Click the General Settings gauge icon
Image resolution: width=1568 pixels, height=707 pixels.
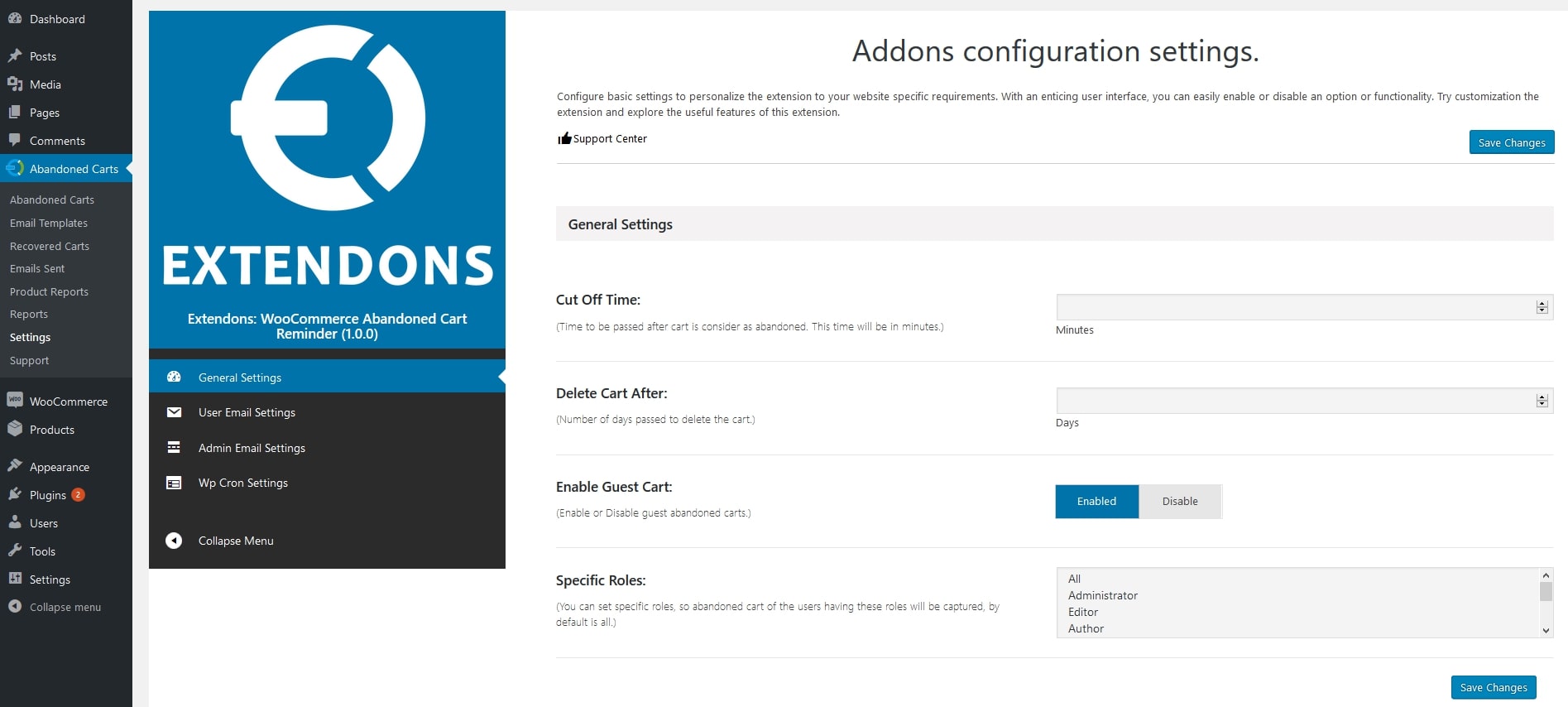[174, 377]
